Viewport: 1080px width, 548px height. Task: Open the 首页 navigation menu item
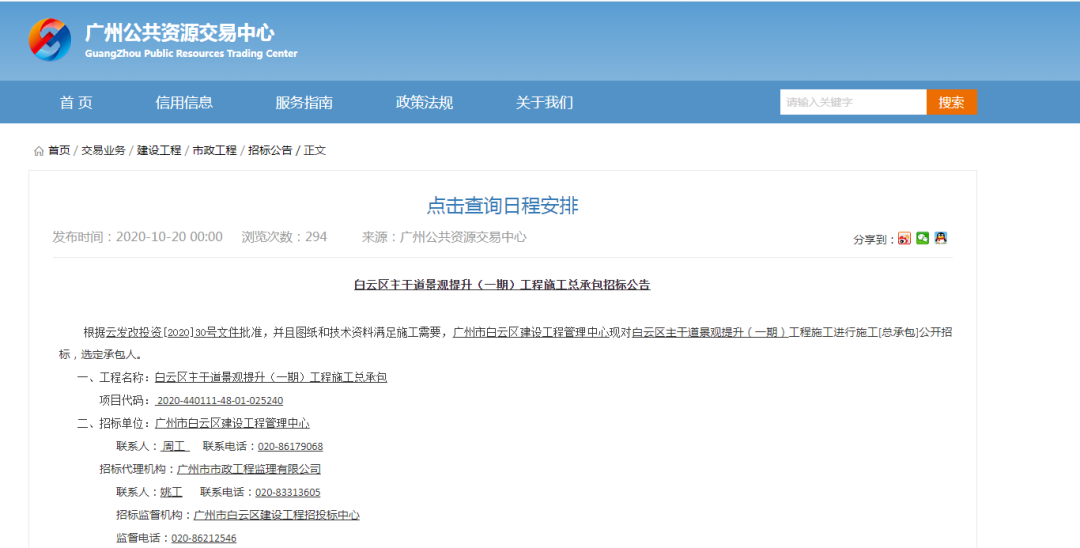(x=76, y=102)
